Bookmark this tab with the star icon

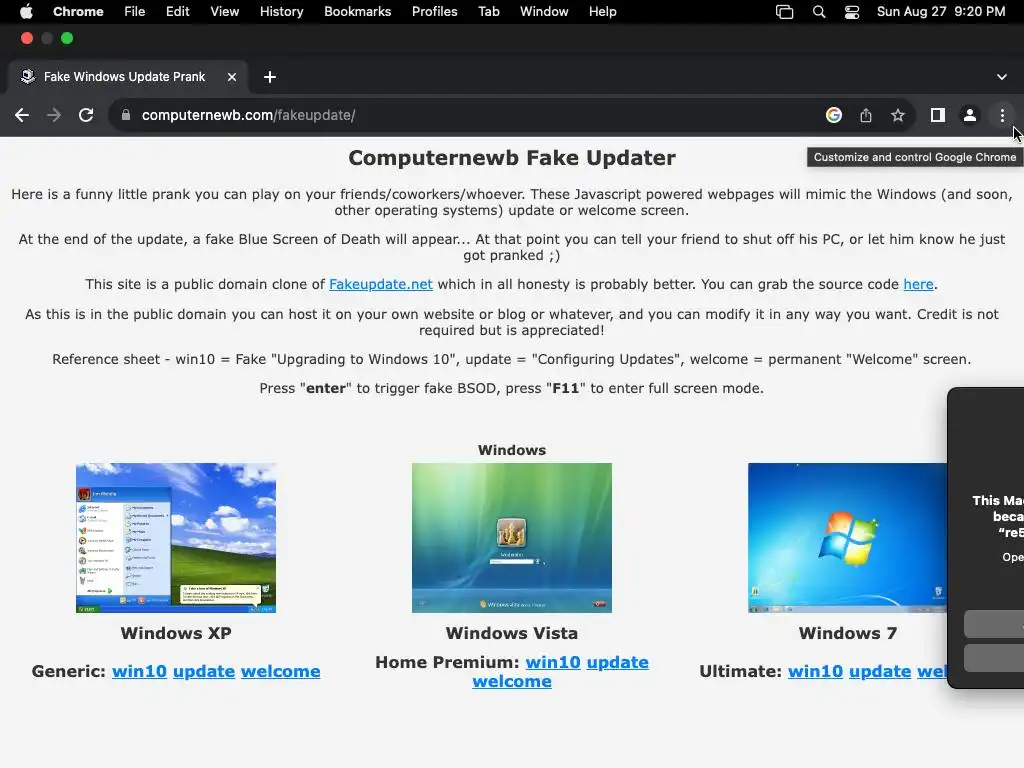click(x=898, y=116)
